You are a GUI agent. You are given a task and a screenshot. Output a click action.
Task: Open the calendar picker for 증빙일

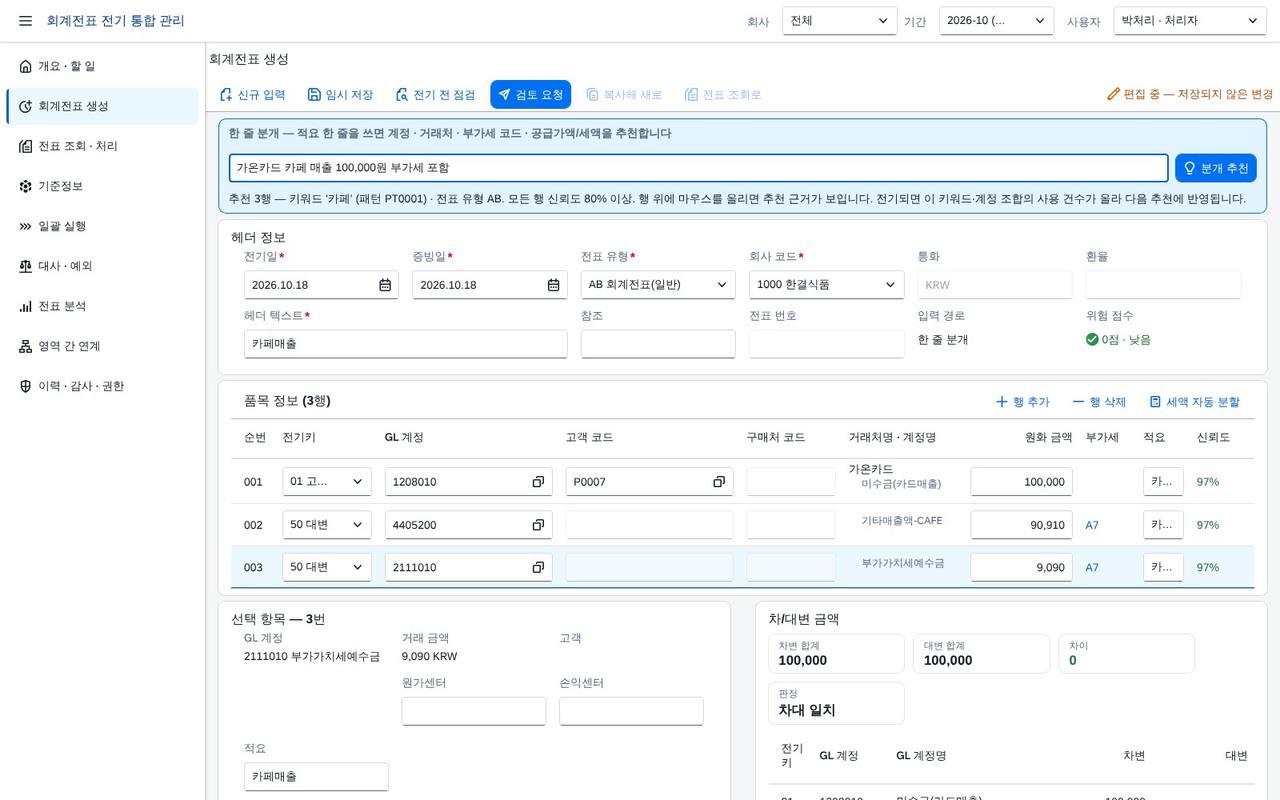(x=553, y=285)
